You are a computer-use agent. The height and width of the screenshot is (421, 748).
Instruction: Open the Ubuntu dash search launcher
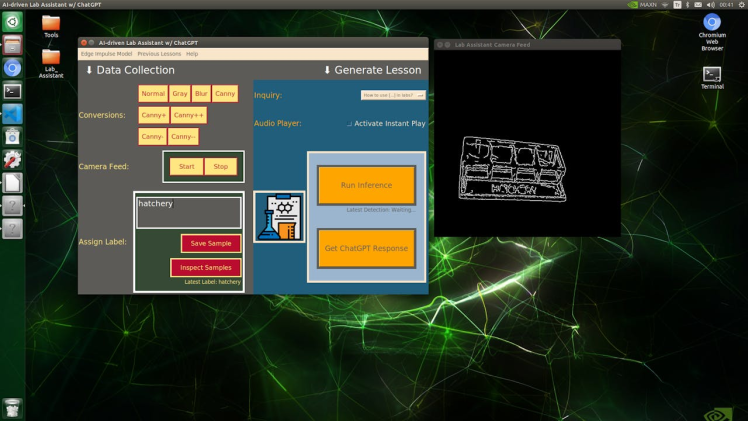(x=12, y=22)
